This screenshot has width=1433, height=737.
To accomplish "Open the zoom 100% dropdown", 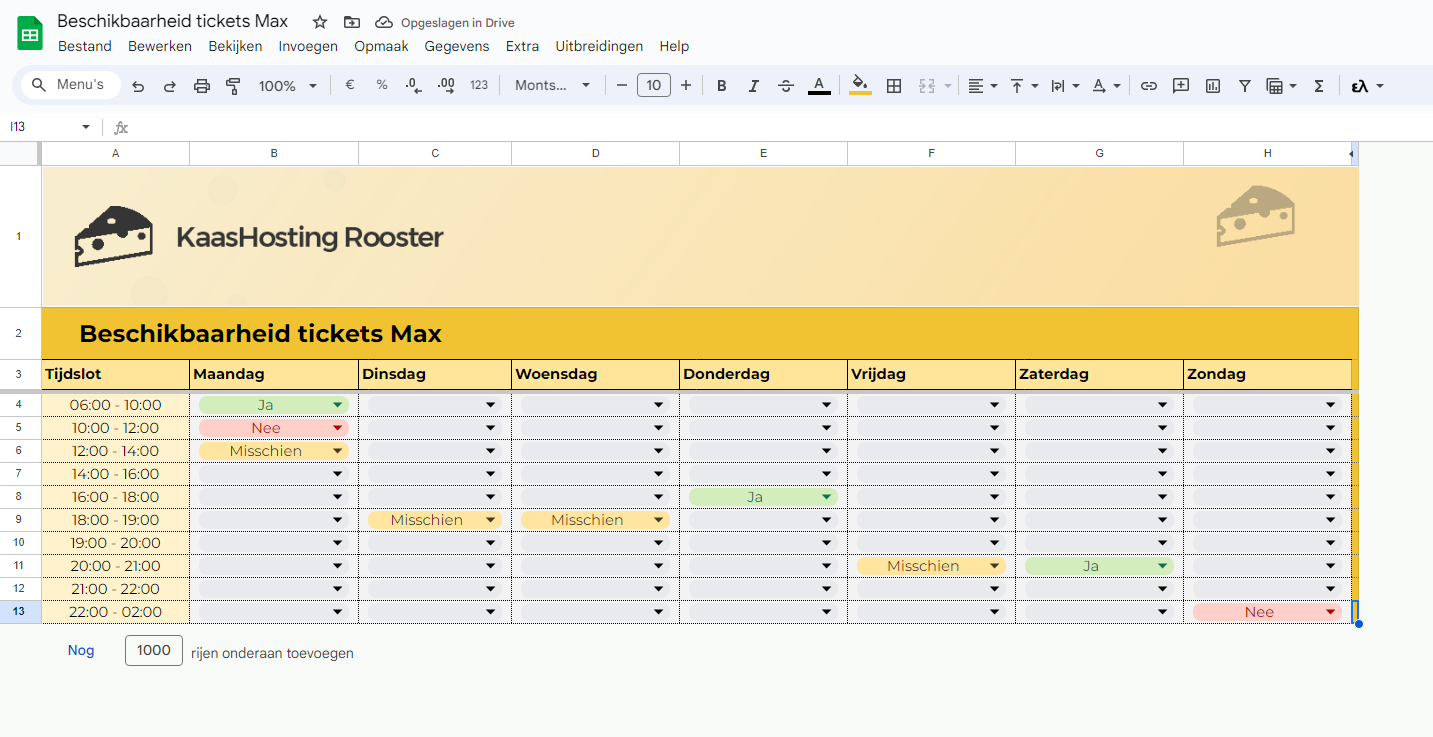I will pyautogui.click(x=287, y=86).
